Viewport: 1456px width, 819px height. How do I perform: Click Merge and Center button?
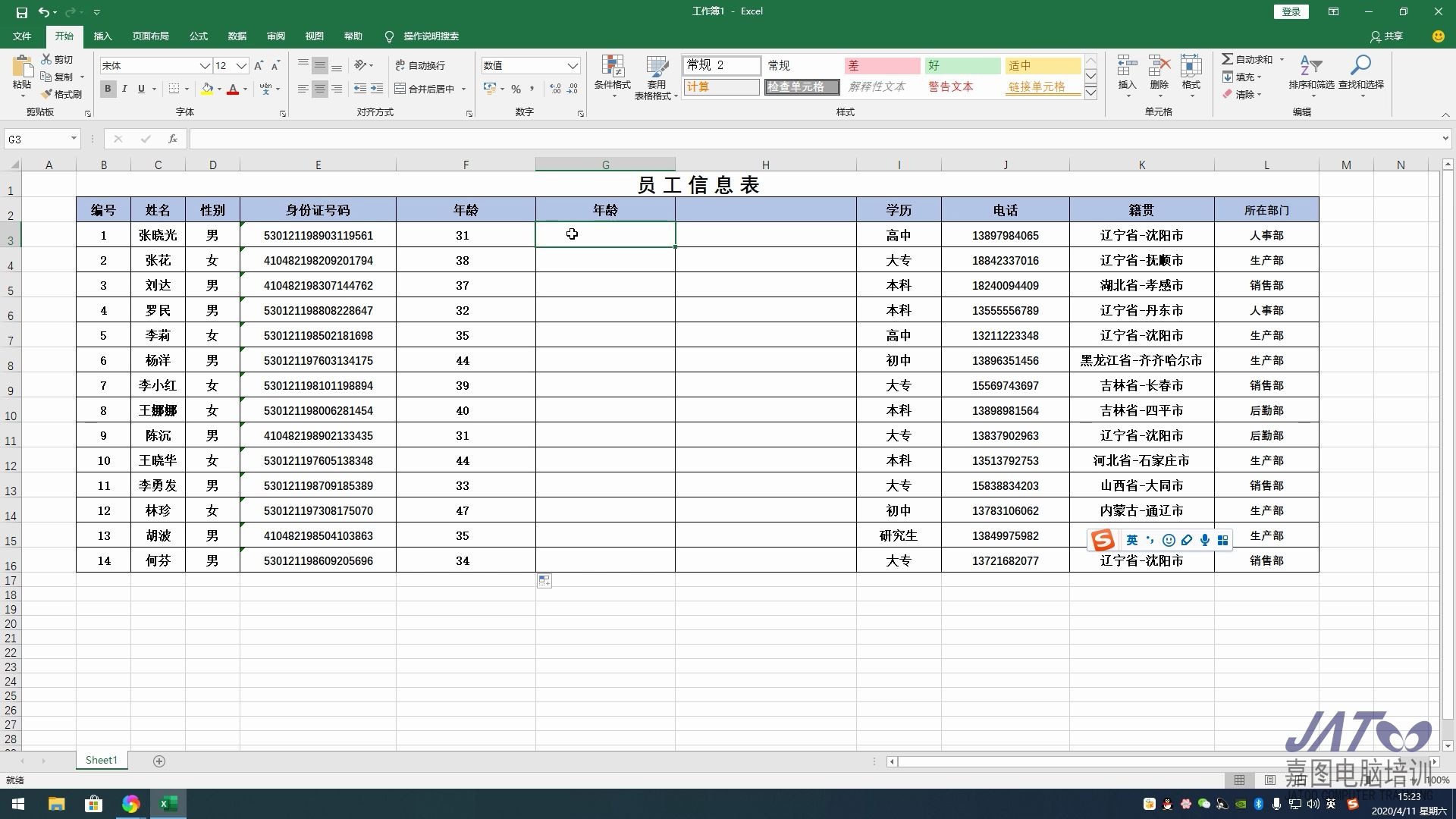pyautogui.click(x=425, y=89)
